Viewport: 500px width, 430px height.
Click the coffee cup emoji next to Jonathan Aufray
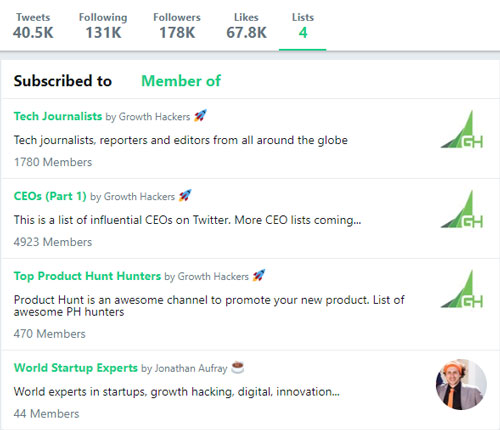[x=238, y=367]
